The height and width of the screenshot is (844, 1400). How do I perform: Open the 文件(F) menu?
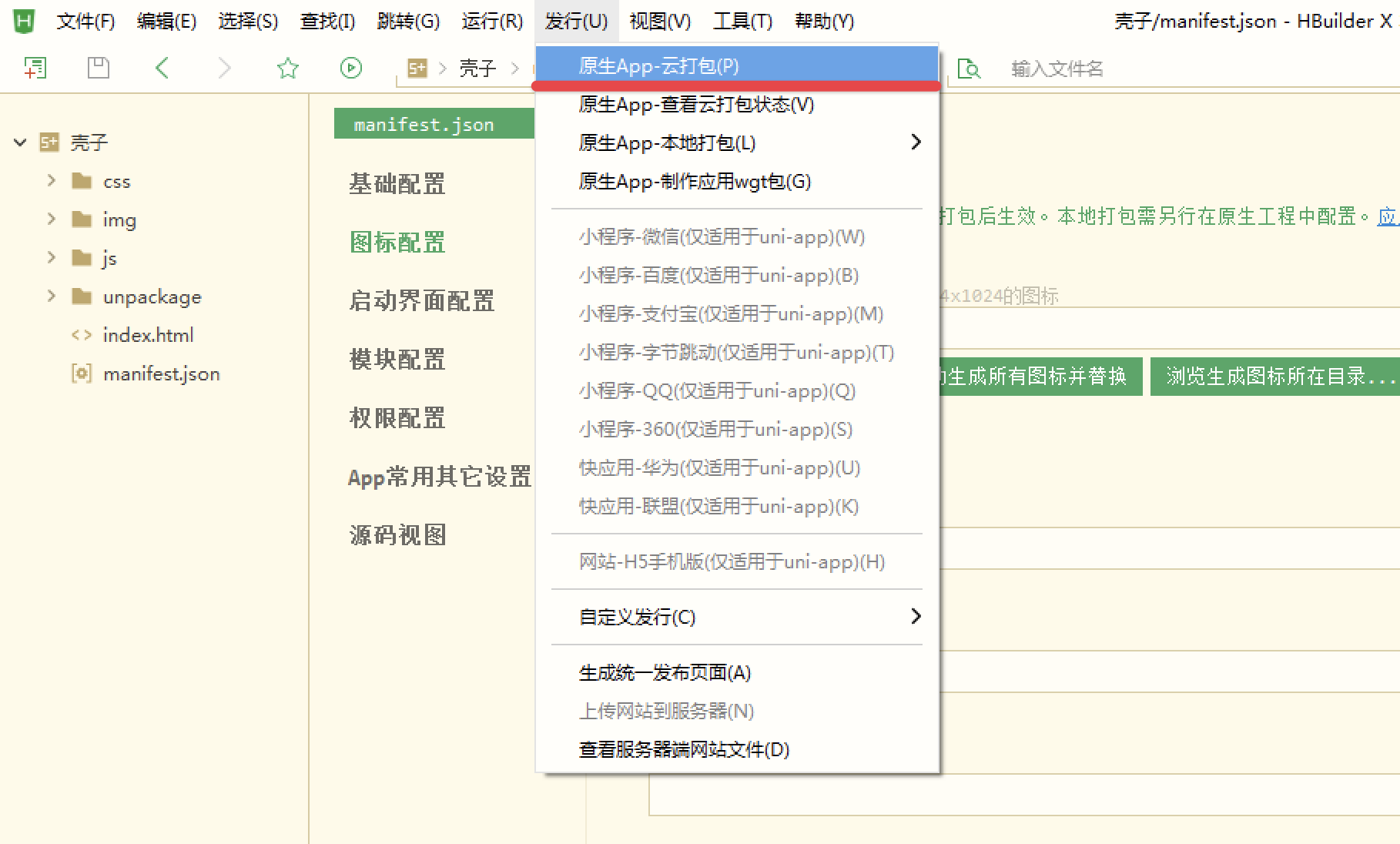(x=85, y=22)
